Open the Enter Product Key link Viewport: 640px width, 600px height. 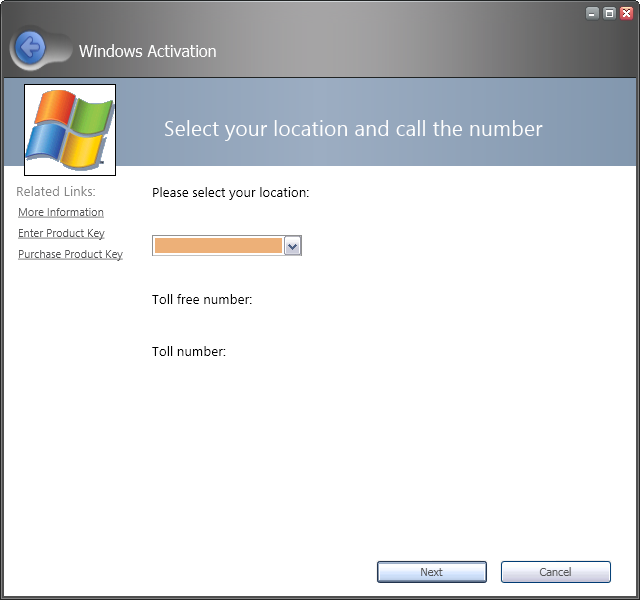tap(61, 233)
